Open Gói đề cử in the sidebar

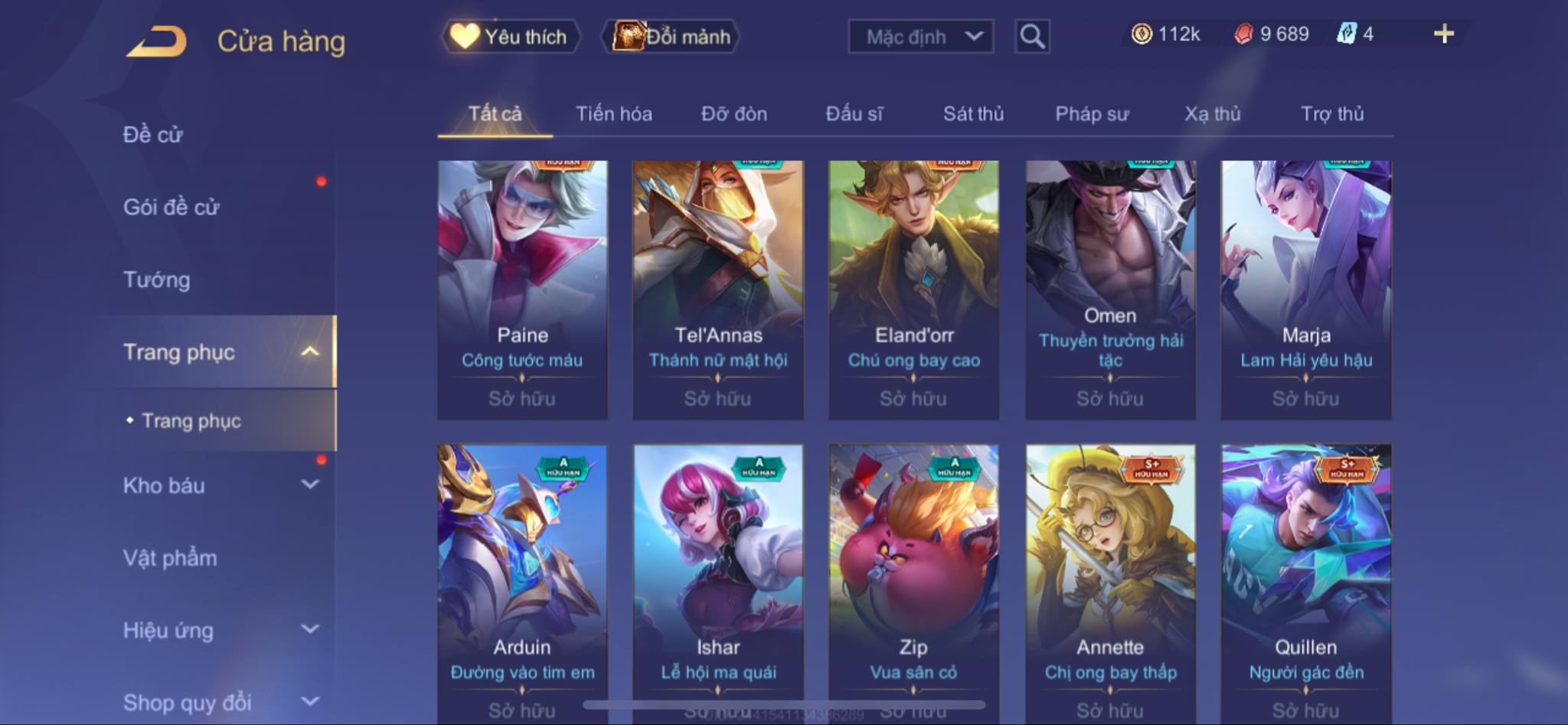tap(171, 207)
